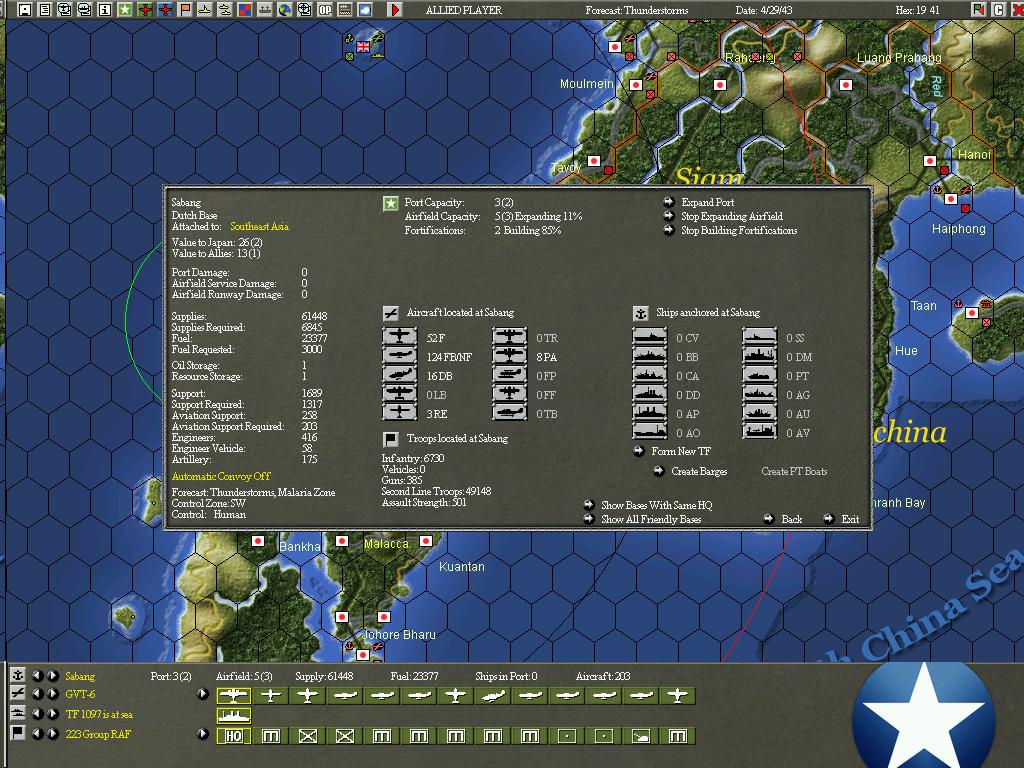Viewport: 1024px width, 768px height.
Task: Click the next arrow beside TF 1097 is at sea
Action: [52, 714]
